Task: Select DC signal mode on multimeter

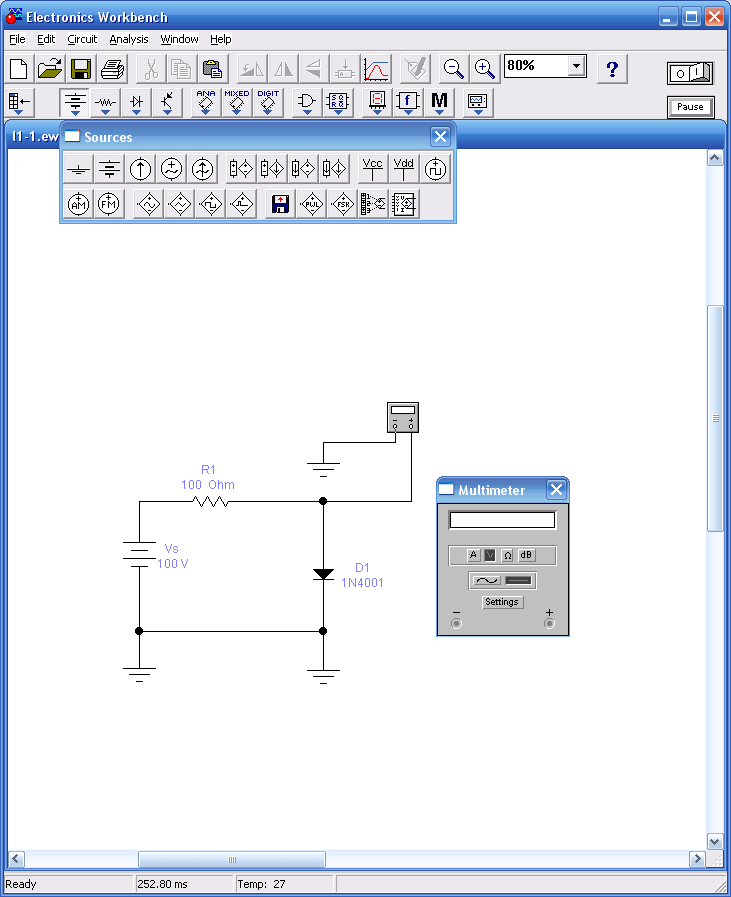Action: click(519, 581)
